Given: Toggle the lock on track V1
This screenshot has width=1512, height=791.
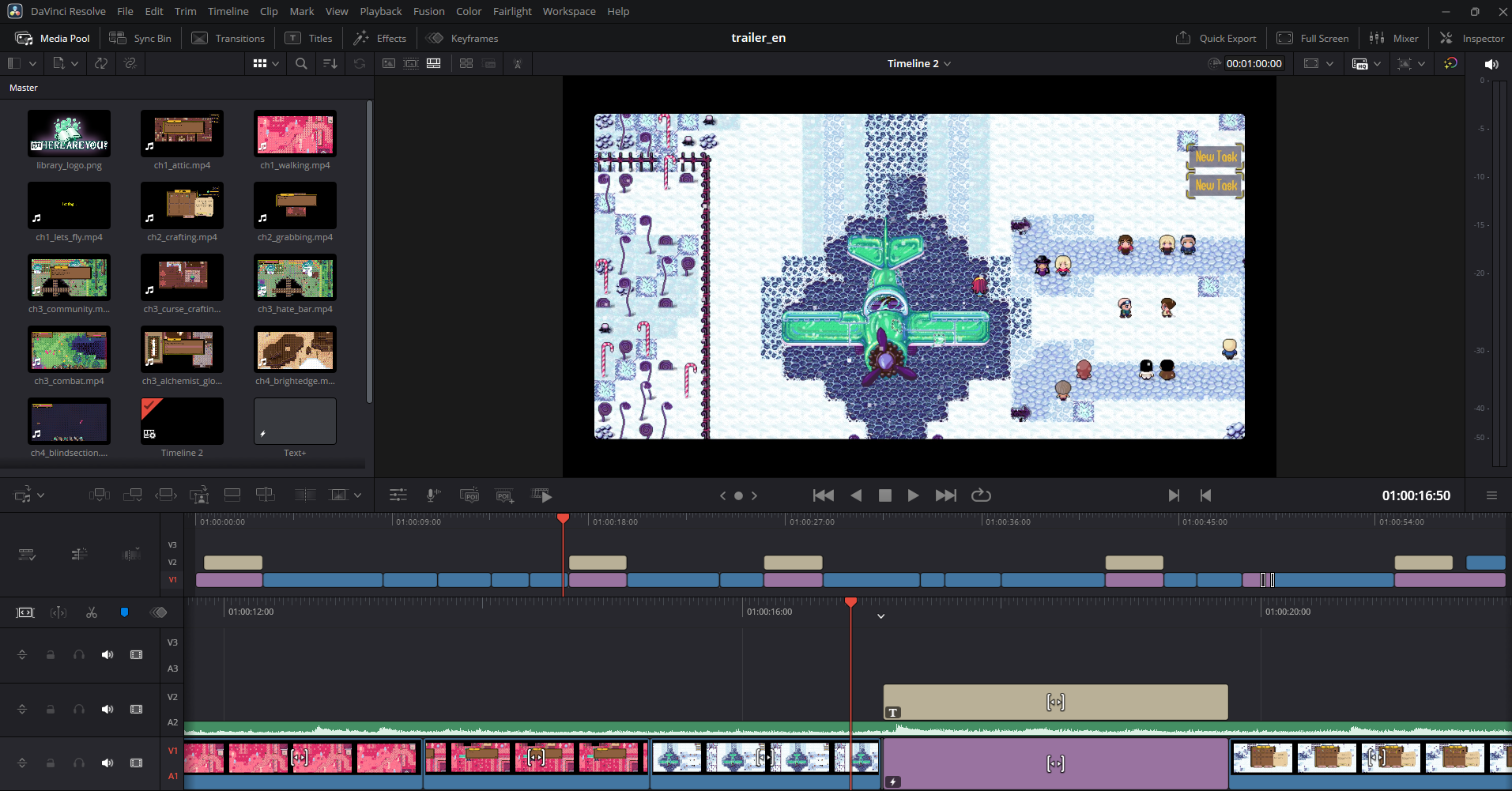Looking at the screenshot, I should click(x=51, y=763).
